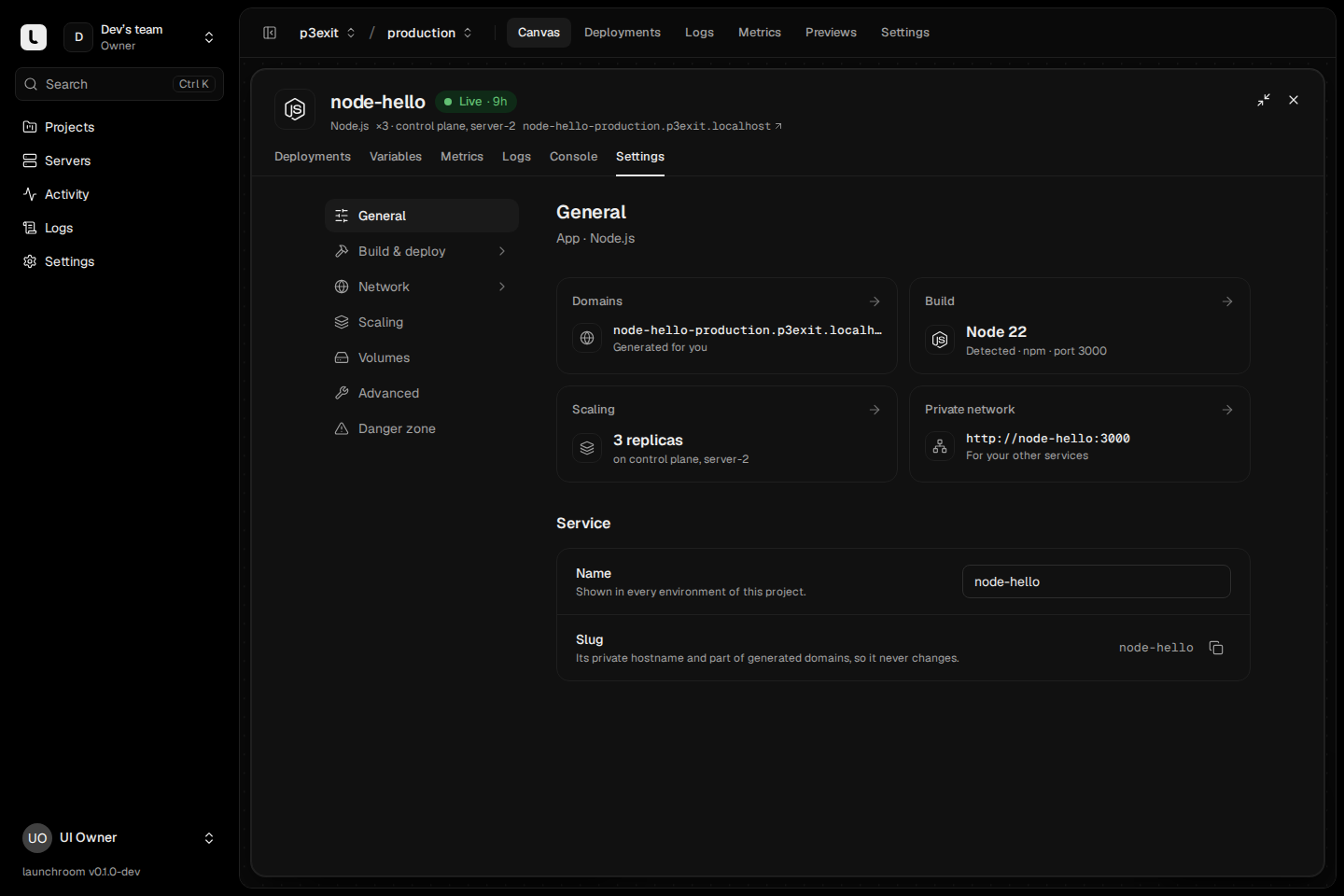The width and height of the screenshot is (1344, 896).
Task: Click the layers icon in Scaling card
Action: [x=587, y=448]
